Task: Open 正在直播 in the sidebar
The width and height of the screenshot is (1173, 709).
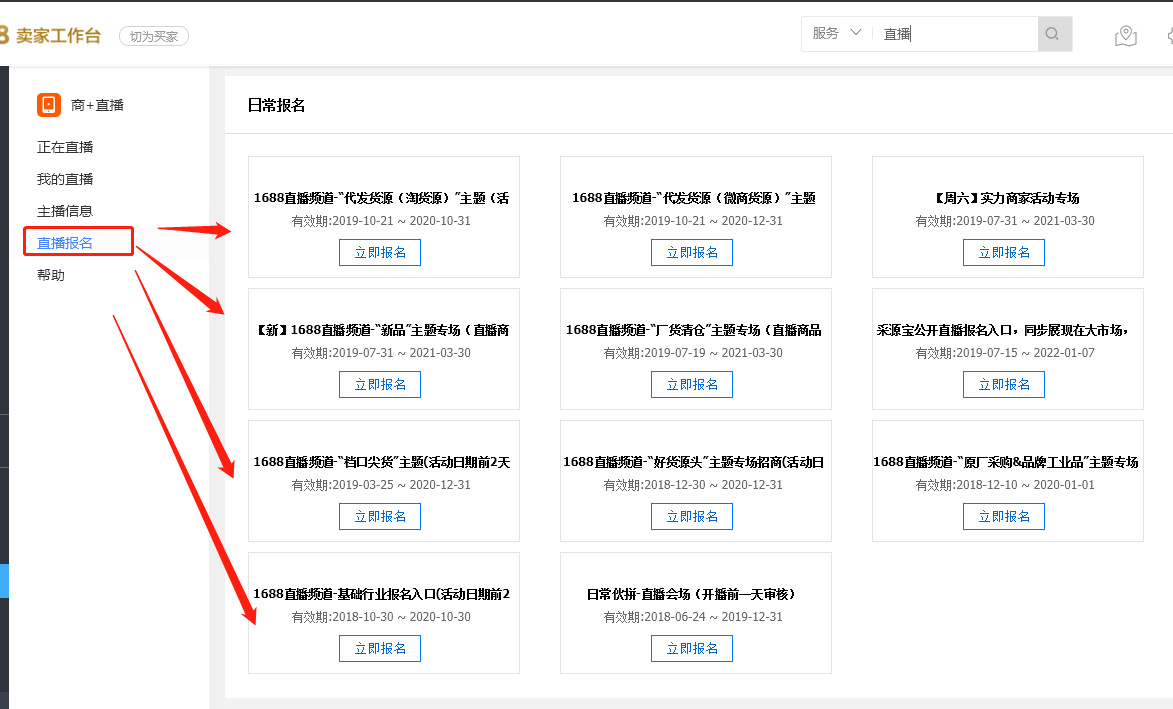Action: click(65, 147)
